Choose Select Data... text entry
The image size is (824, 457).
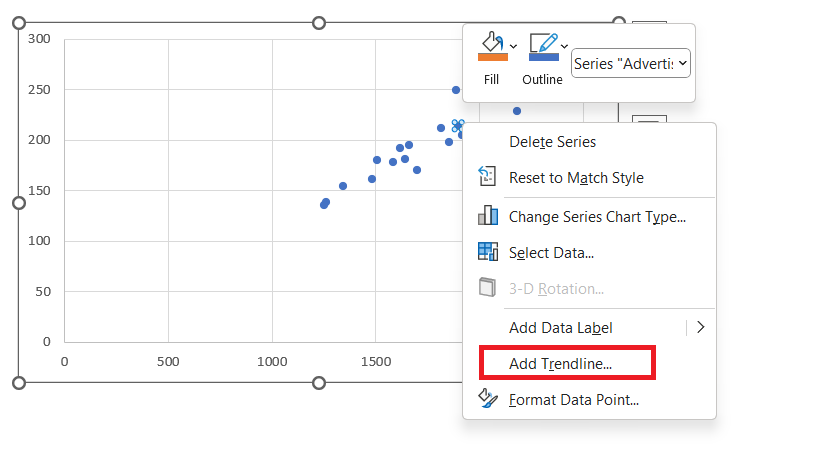(551, 253)
